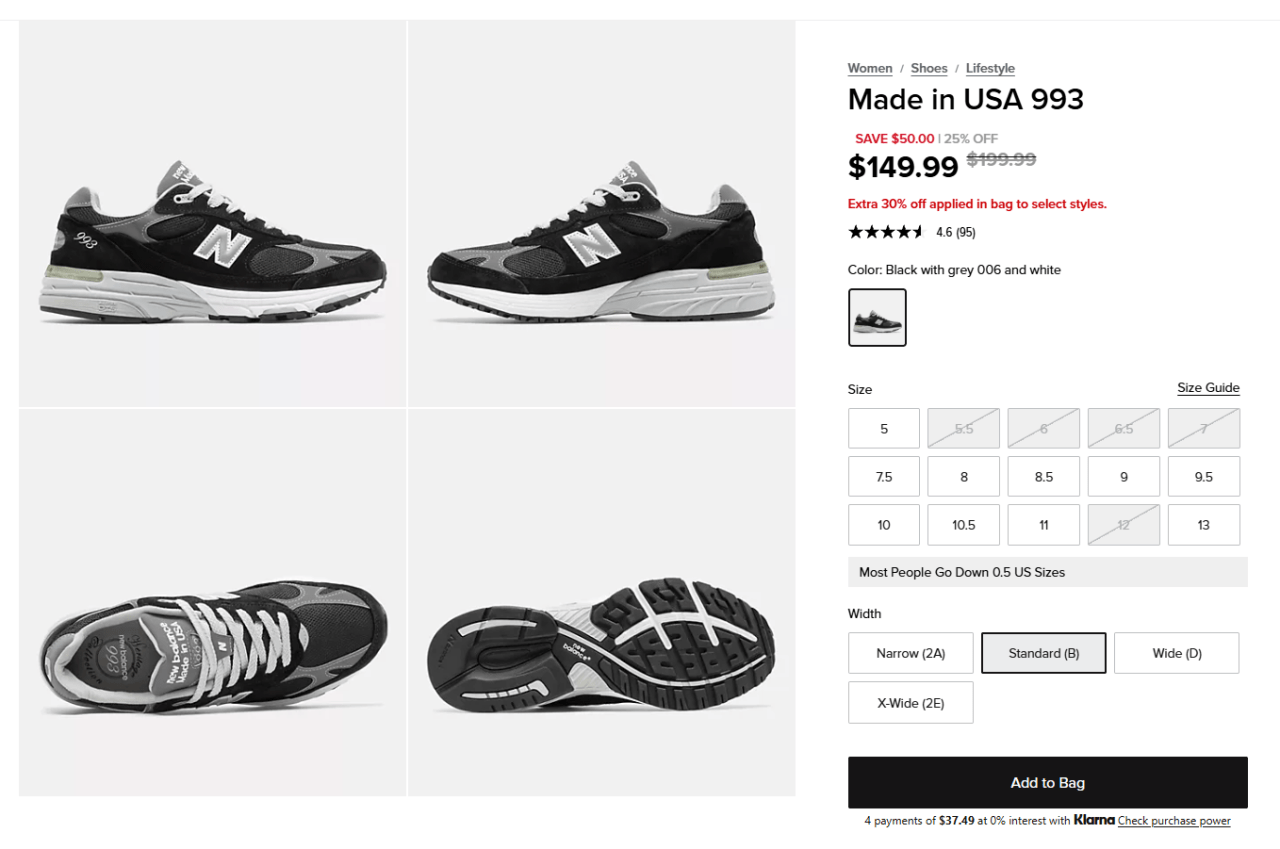The height and width of the screenshot is (849, 1280).
Task: Click the star rating icons
Action: tap(886, 232)
